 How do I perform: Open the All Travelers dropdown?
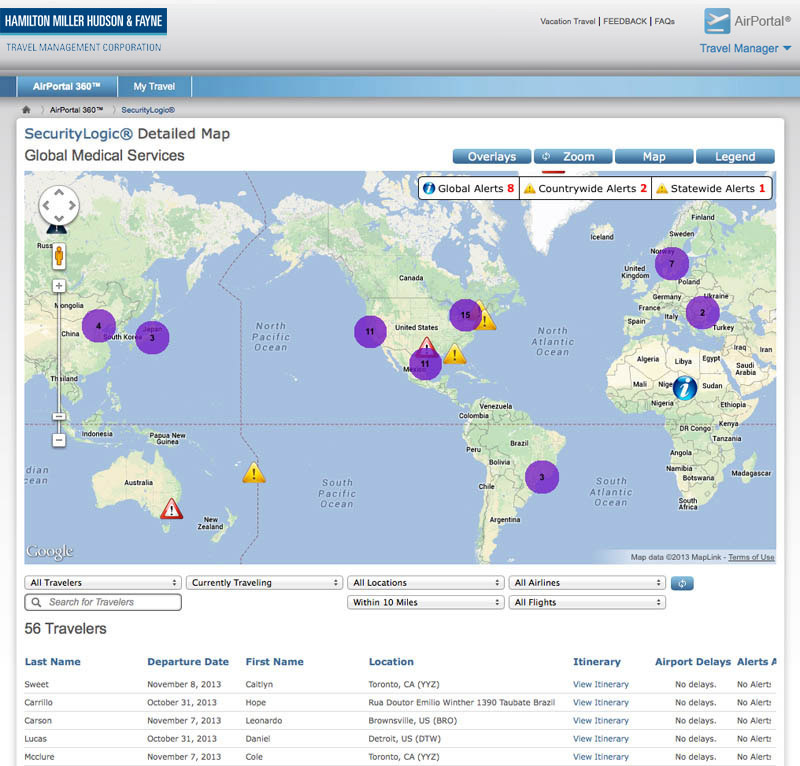coord(103,582)
